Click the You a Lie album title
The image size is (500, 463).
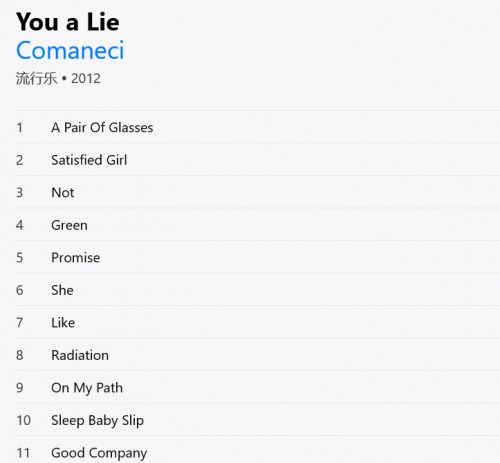68,22
